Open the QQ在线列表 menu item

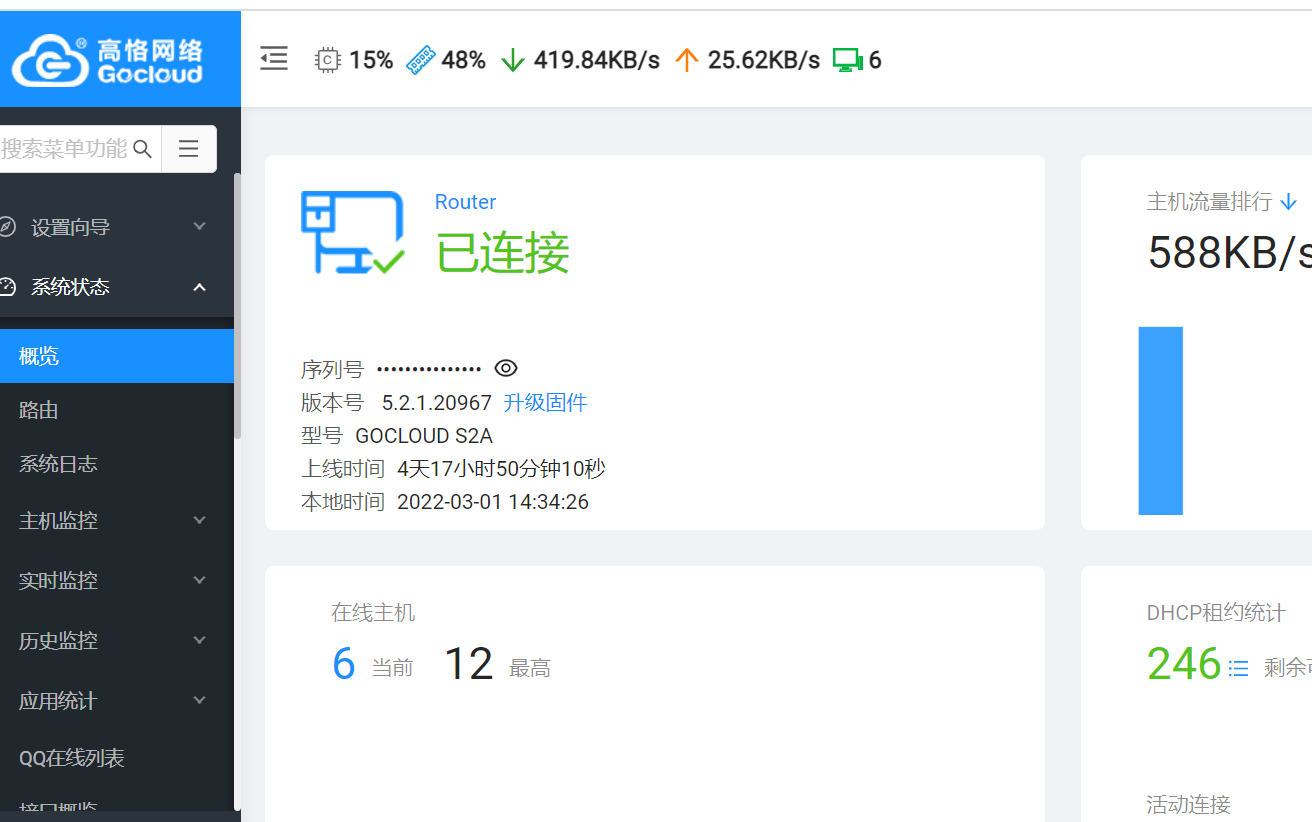(117, 758)
